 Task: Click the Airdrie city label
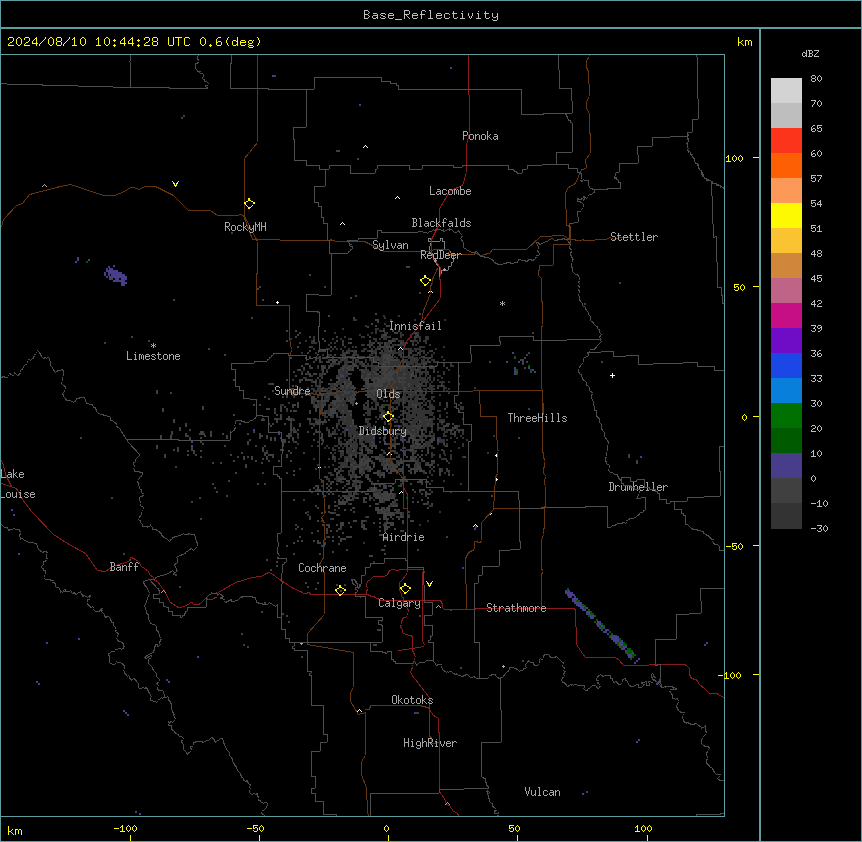coord(404,537)
